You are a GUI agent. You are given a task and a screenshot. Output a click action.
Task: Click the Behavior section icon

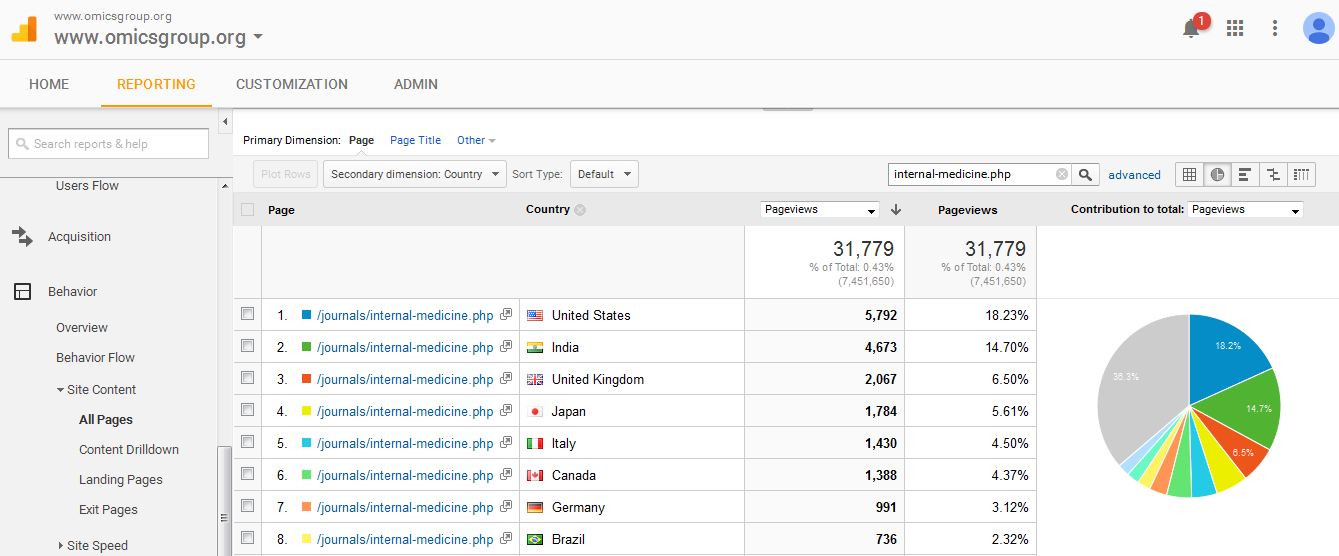pyautogui.click(x=22, y=292)
